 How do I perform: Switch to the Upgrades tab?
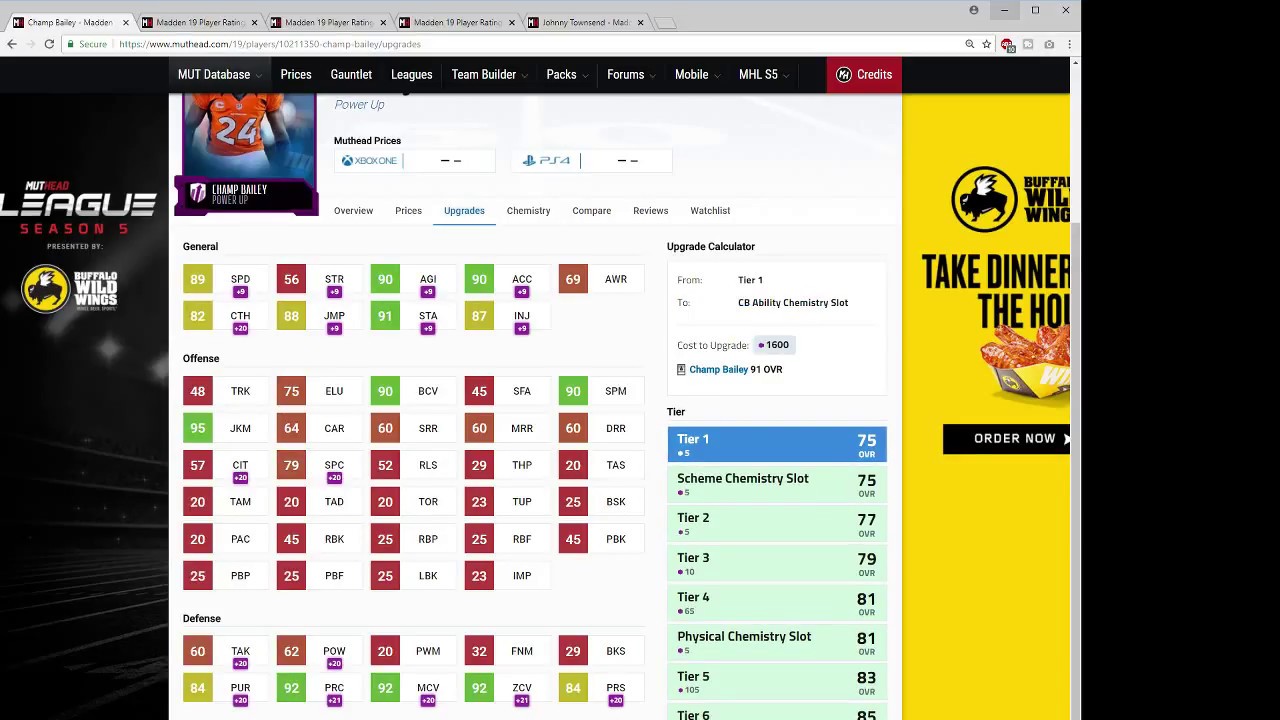coord(464,211)
